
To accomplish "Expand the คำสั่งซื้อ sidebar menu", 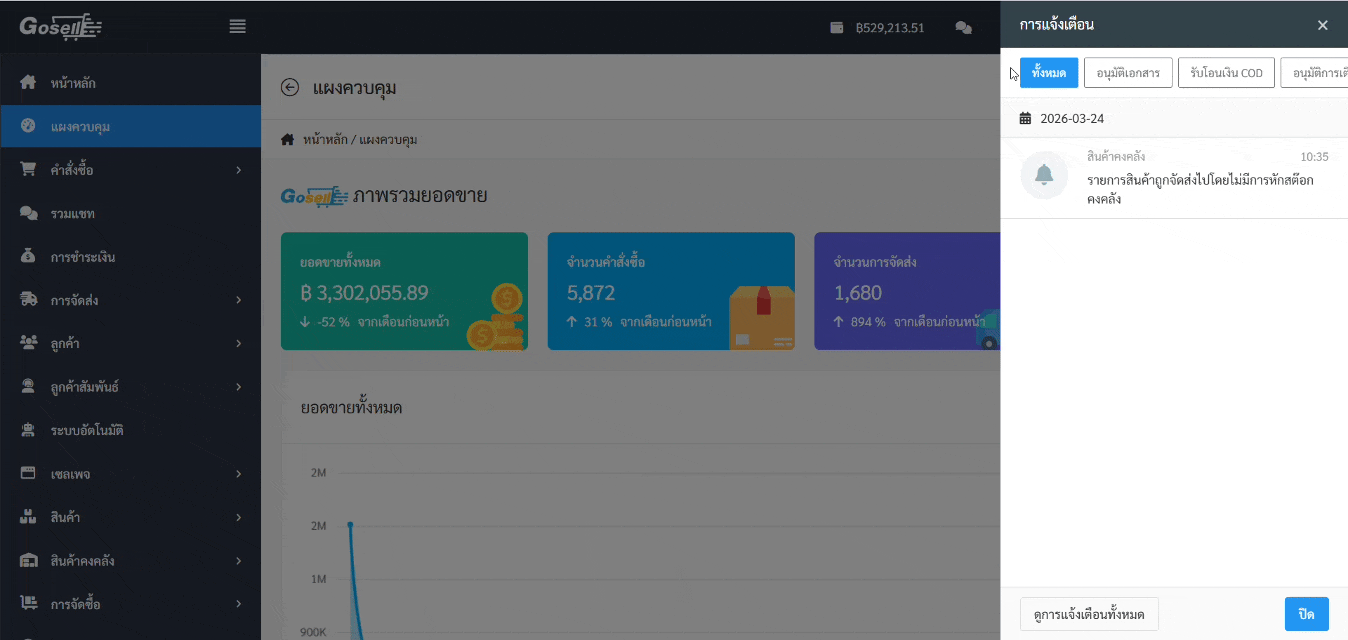I will [130, 170].
